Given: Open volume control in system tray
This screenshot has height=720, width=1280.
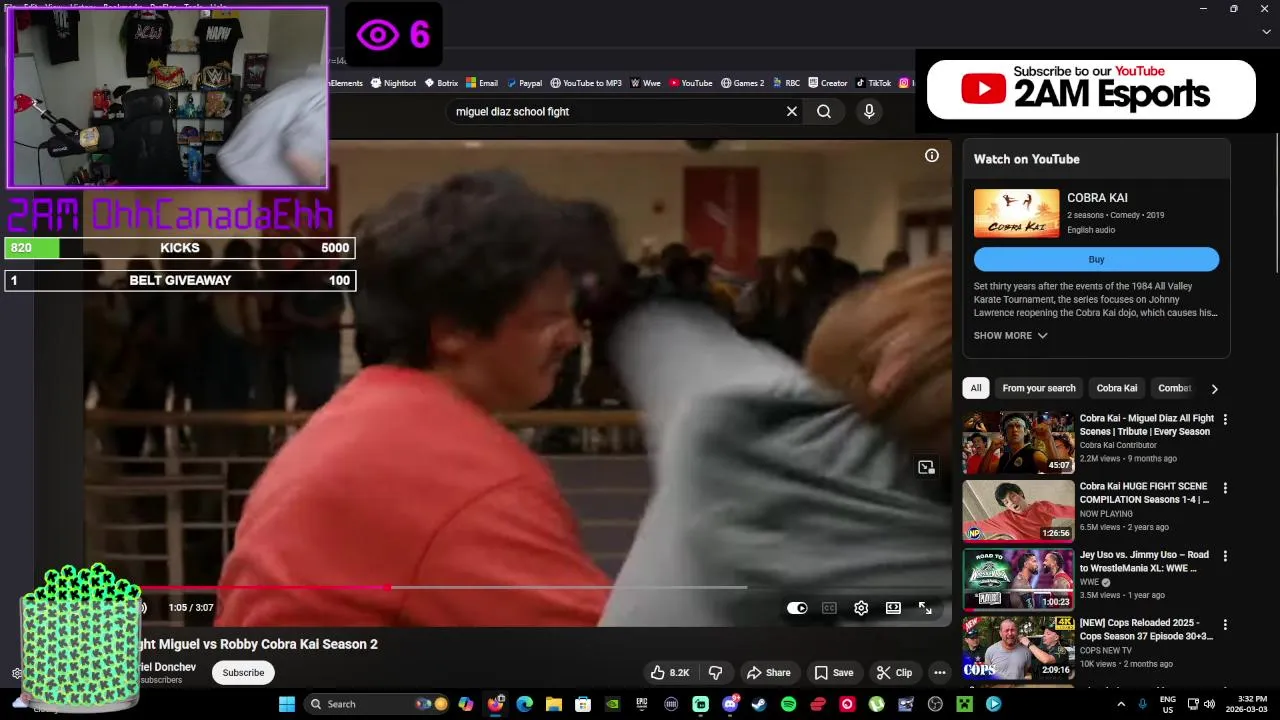Looking at the screenshot, I should (x=1208, y=704).
